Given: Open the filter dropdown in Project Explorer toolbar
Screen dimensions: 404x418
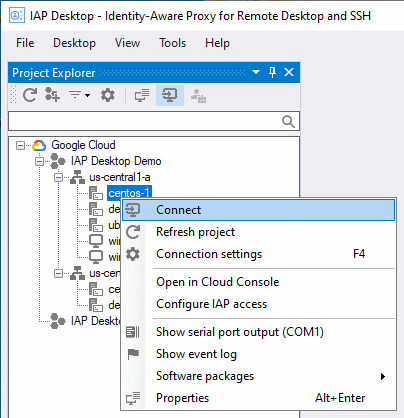Looking at the screenshot, I should (79, 95).
